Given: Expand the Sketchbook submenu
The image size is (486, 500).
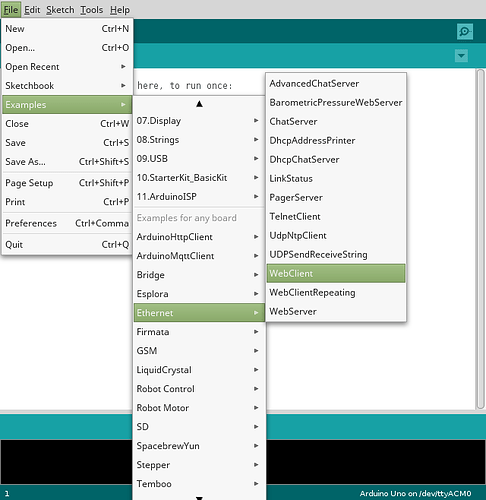Looking at the screenshot, I should pos(67,86).
